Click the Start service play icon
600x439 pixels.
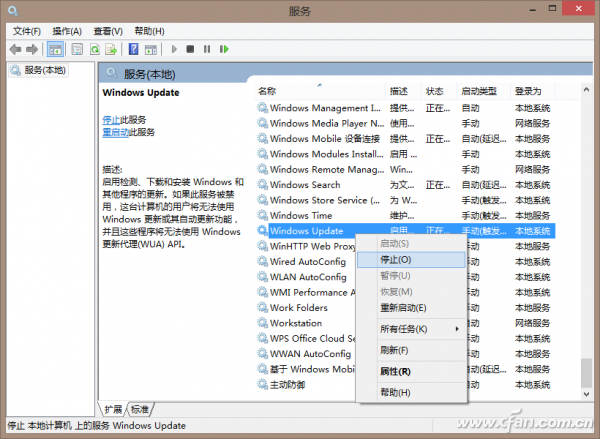click(x=174, y=49)
